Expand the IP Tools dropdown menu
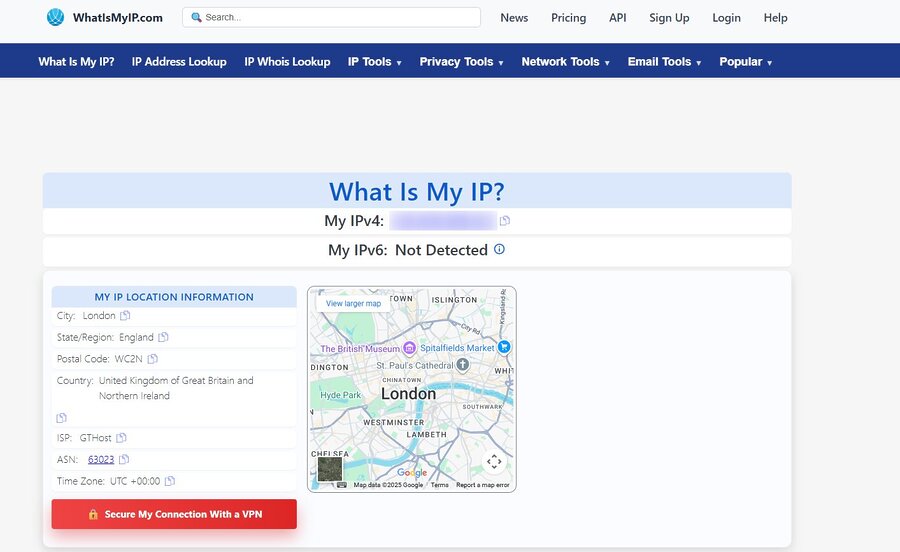This screenshot has width=900, height=552. click(374, 62)
